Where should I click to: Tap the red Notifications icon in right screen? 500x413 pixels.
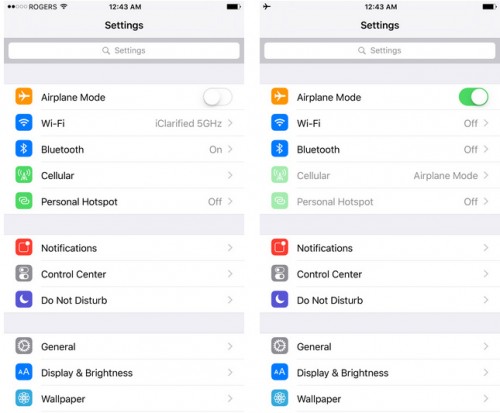coord(279,247)
